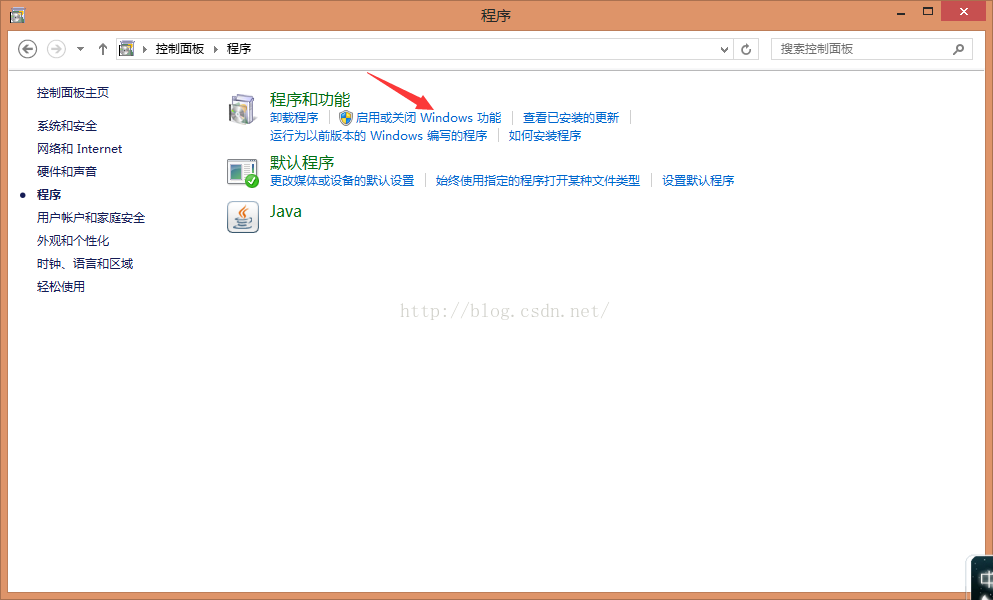Click 更改媒体或设备的默认设置 link

tap(342, 181)
